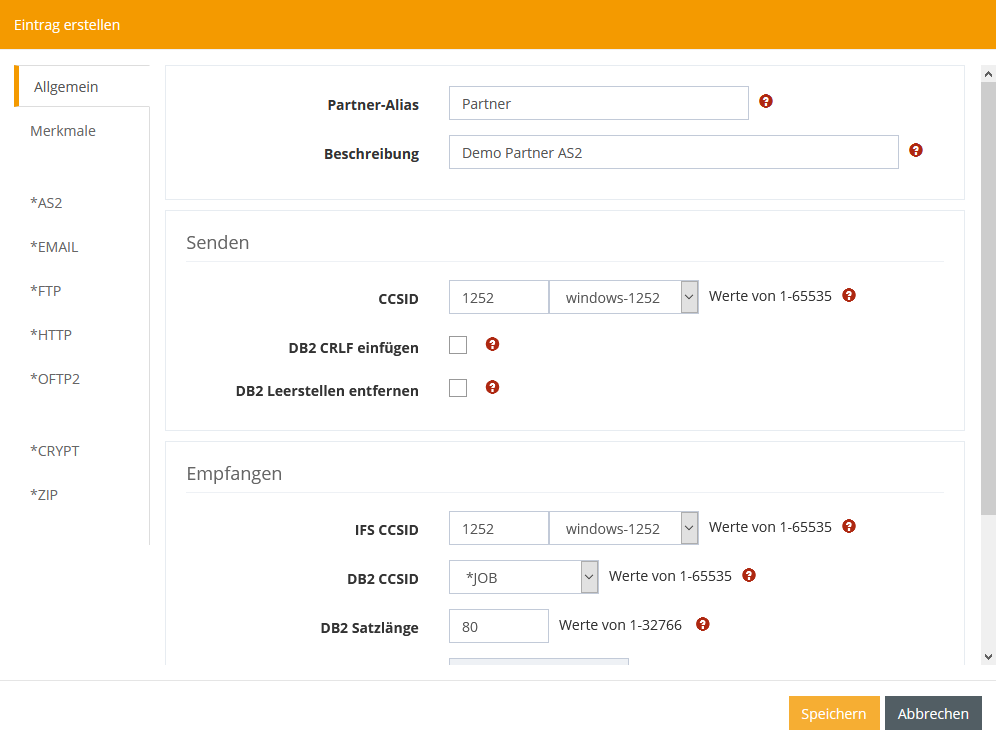Expand IFS CCSID windows-1252 dropdown
996x744 pixels.
click(x=623, y=528)
